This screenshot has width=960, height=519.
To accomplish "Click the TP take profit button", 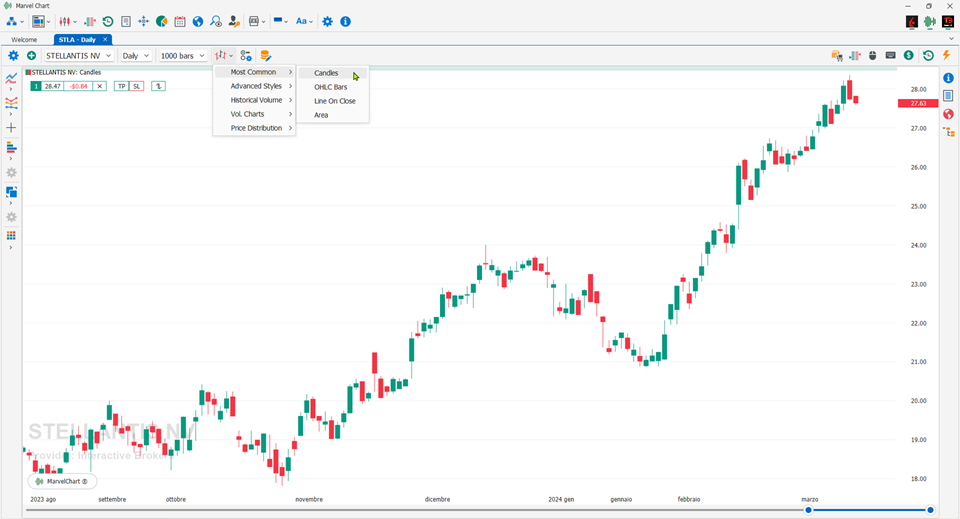I will [x=121, y=86].
